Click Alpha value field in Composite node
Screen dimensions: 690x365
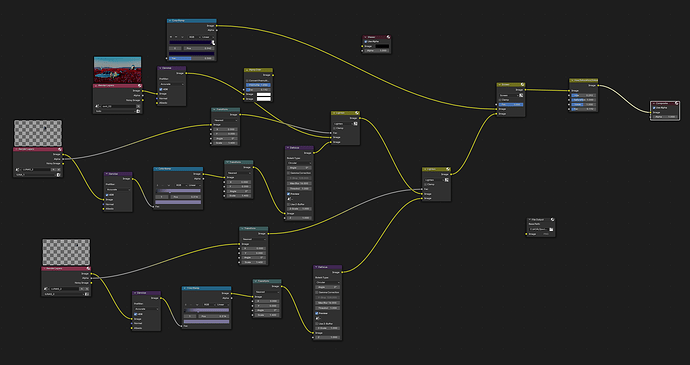coord(665,117)
